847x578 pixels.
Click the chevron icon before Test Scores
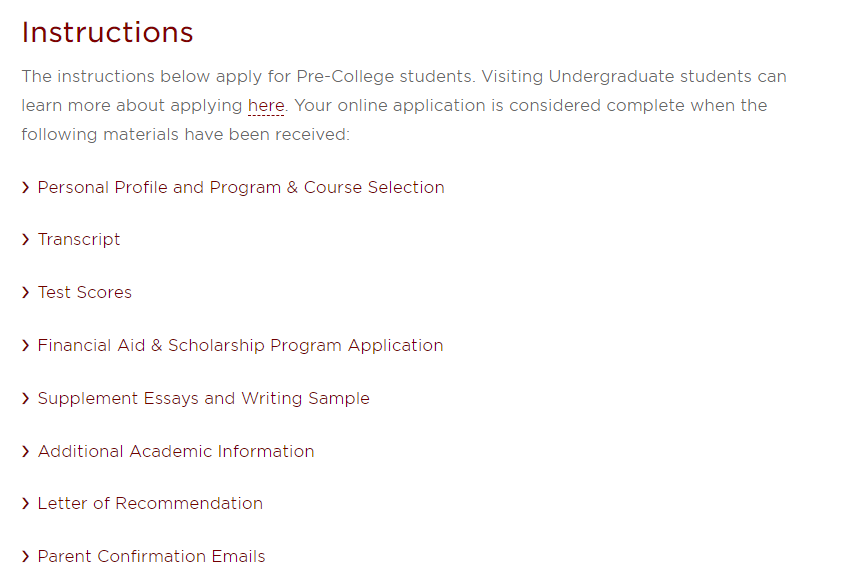coord(26,293)
